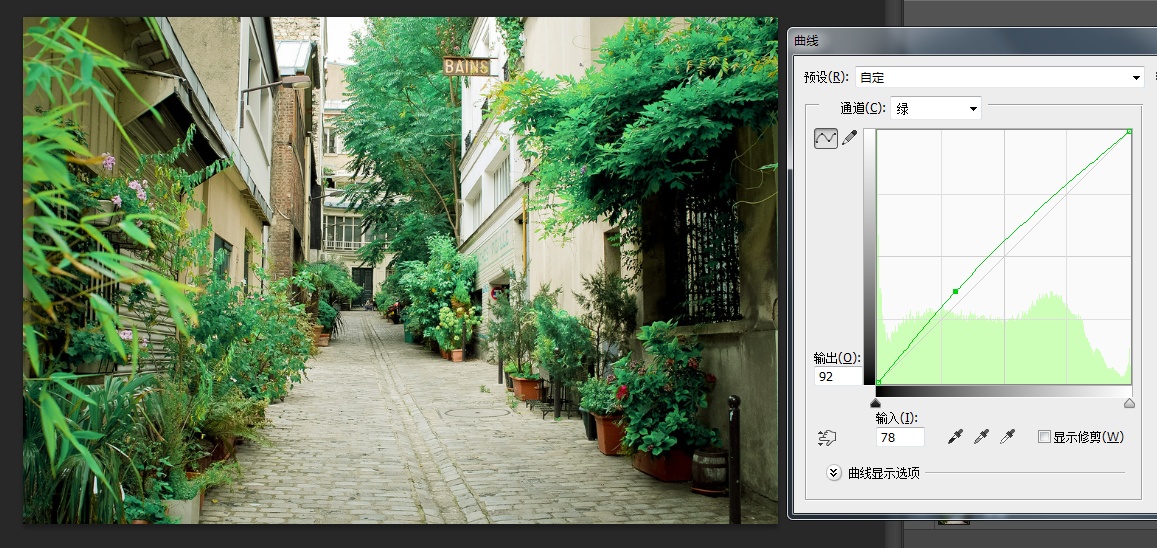Select the bottom-left endpoint of the green curve
Image resolution: width=1157 pixels, height=548 pixels.
click(878, 382)
